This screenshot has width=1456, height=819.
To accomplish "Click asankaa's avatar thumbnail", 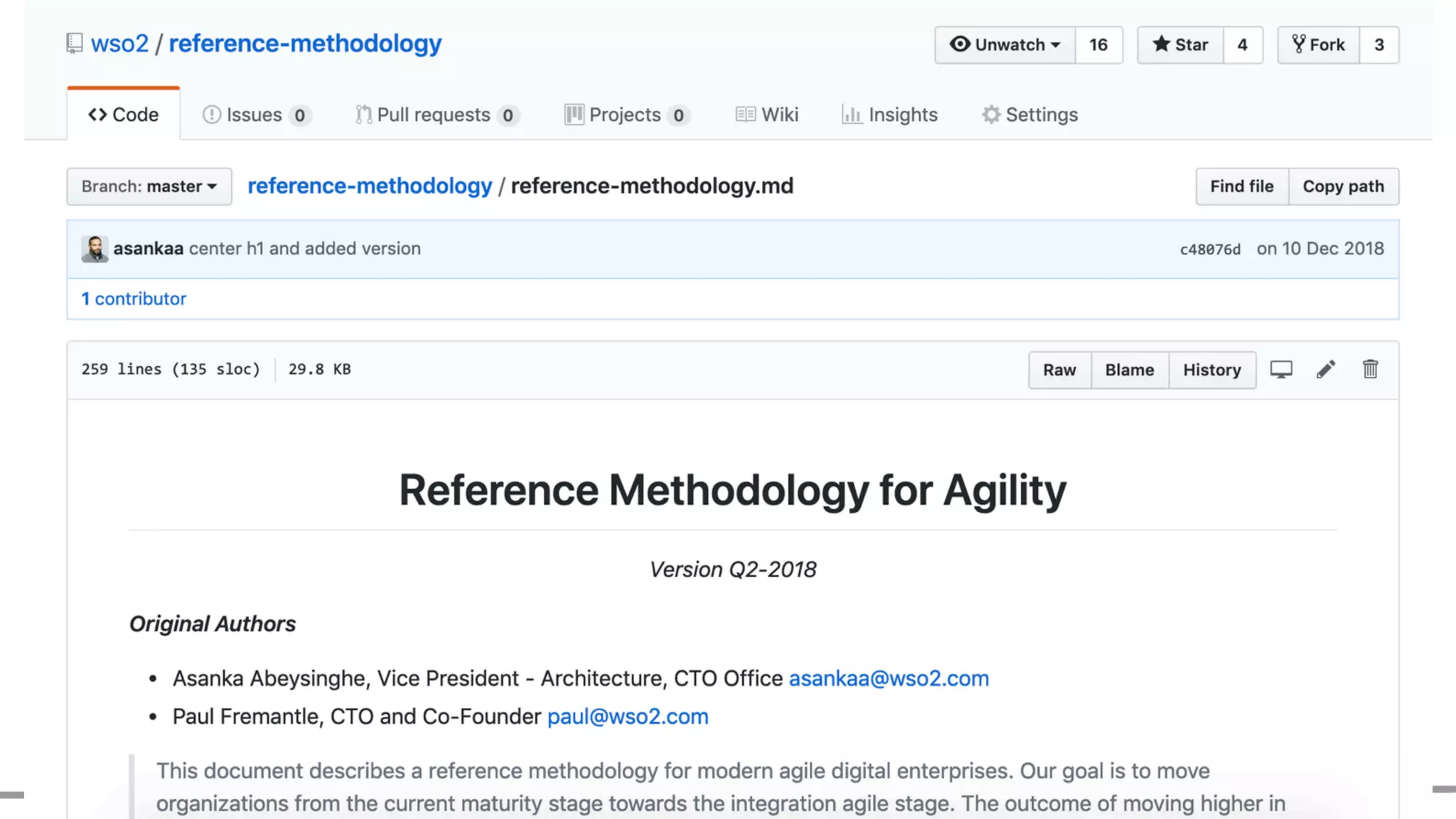I will tap(95, 249).
